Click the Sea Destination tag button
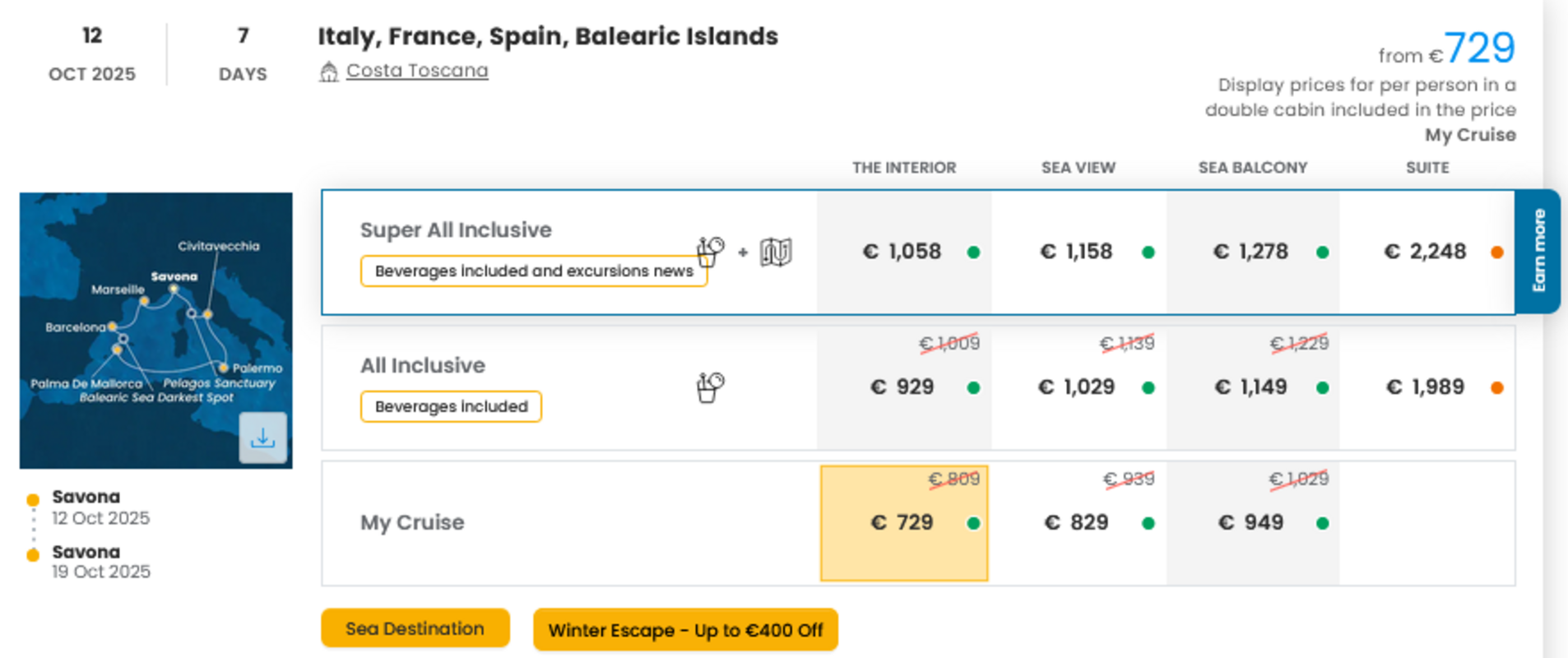1568x658 pixels. point(415,628)
